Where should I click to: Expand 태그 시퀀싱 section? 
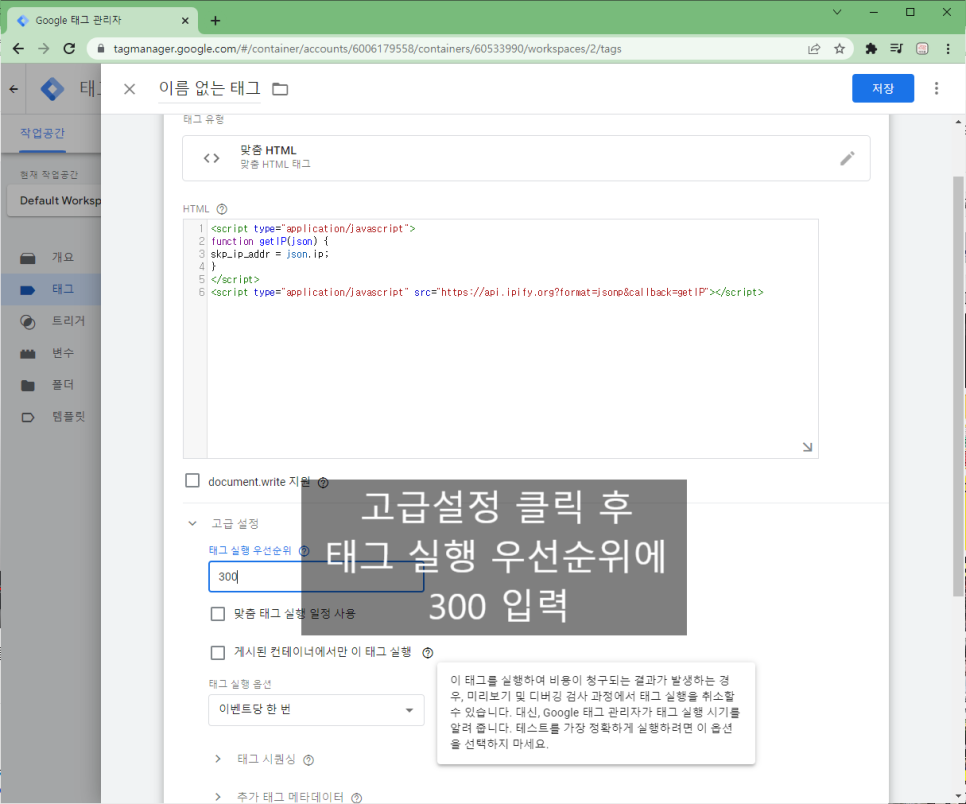coord(217,759)
